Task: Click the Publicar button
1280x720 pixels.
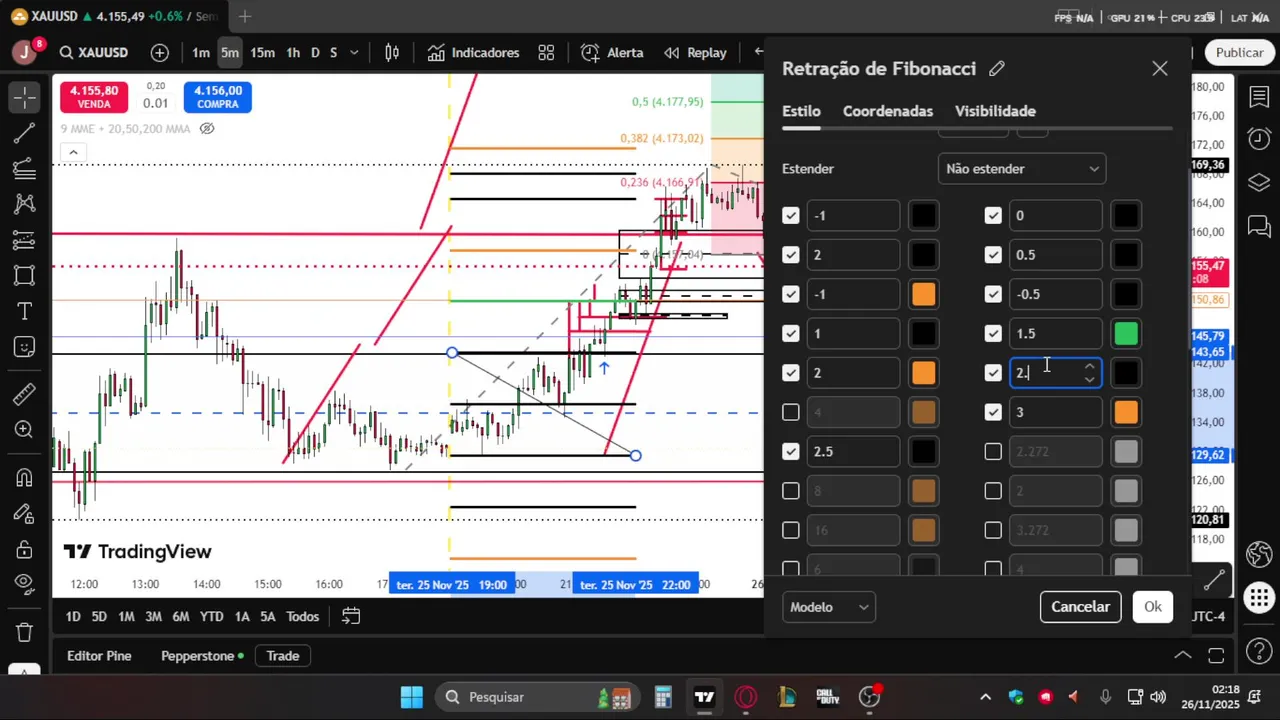Action: [1240, 52]
